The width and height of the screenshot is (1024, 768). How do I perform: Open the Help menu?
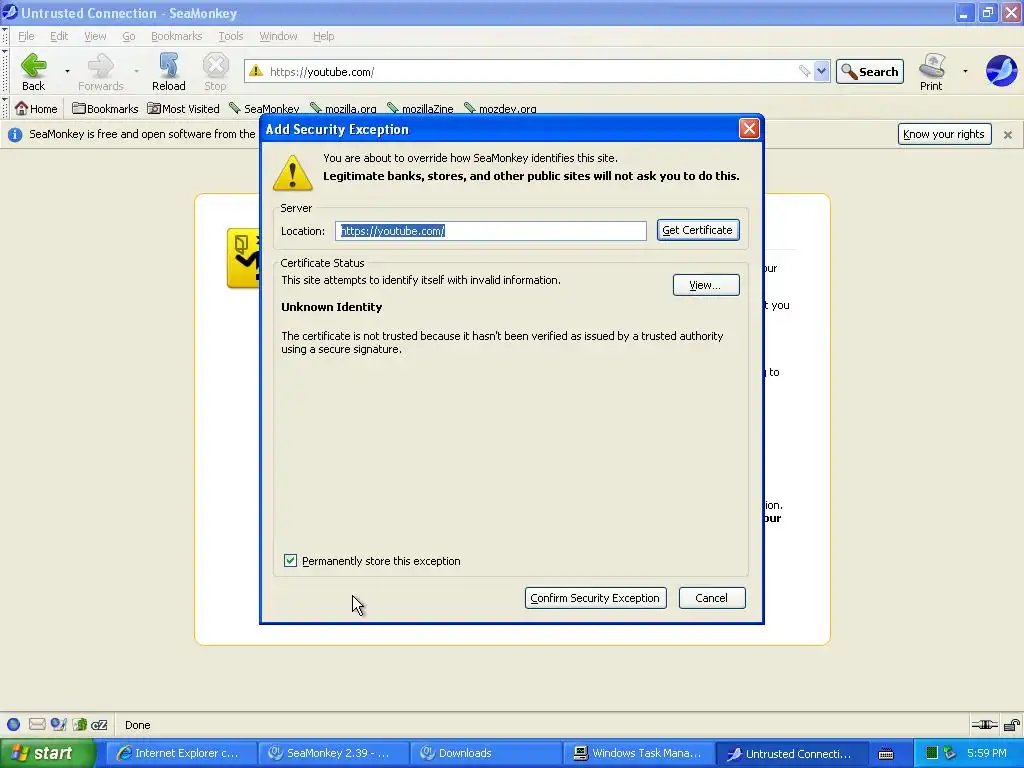click(x=323, y=36)
